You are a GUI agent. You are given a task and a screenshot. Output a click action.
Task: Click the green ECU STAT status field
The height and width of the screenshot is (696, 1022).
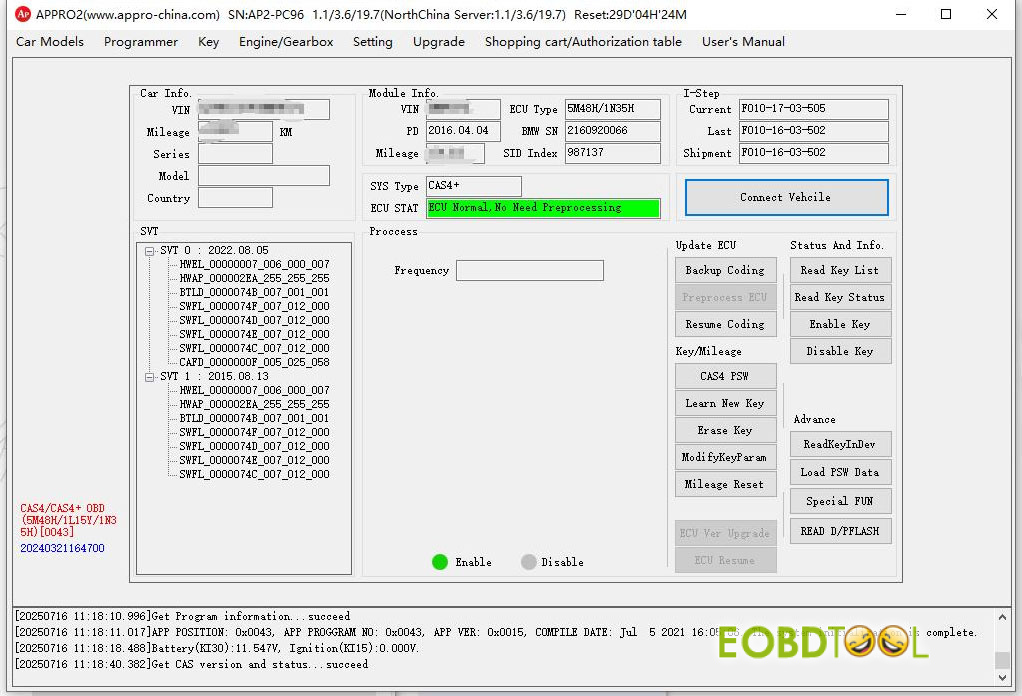pyautogui.click(x=543, y=208)
